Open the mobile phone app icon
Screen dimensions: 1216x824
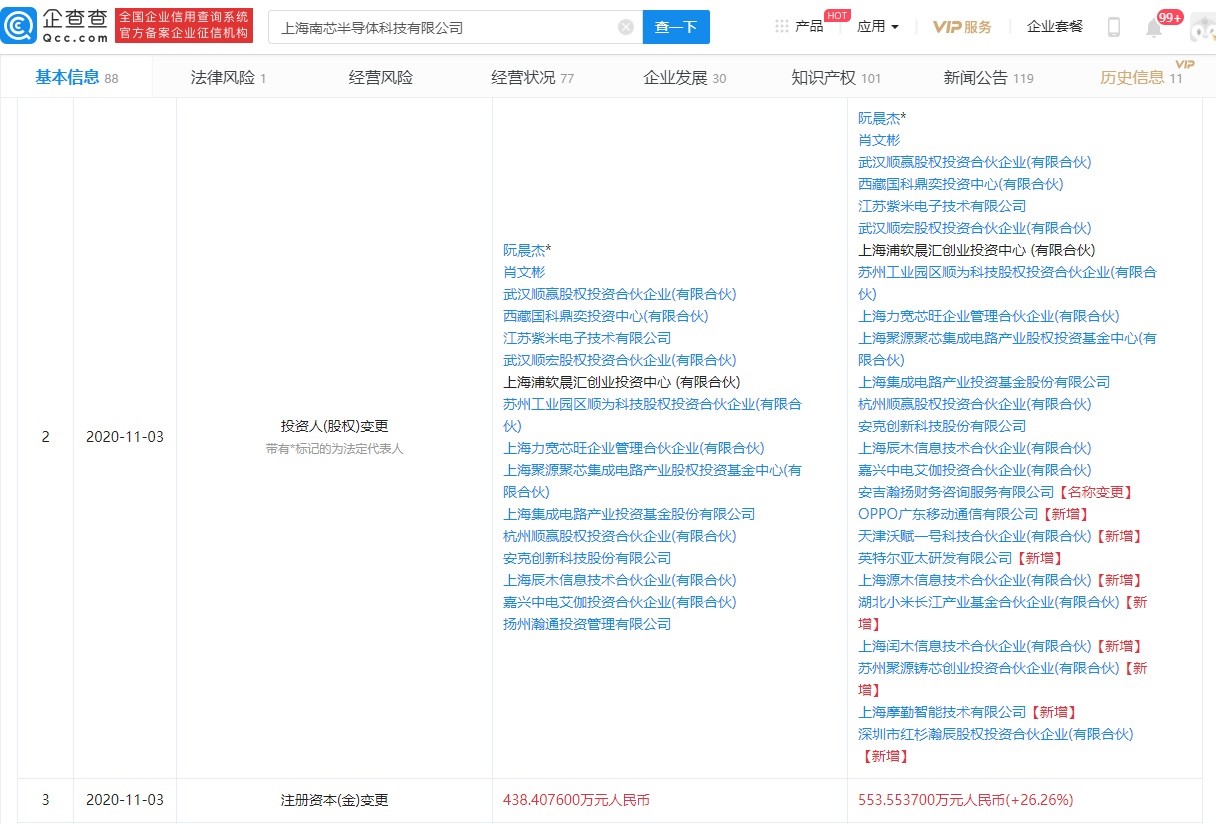click(1114, 27)
